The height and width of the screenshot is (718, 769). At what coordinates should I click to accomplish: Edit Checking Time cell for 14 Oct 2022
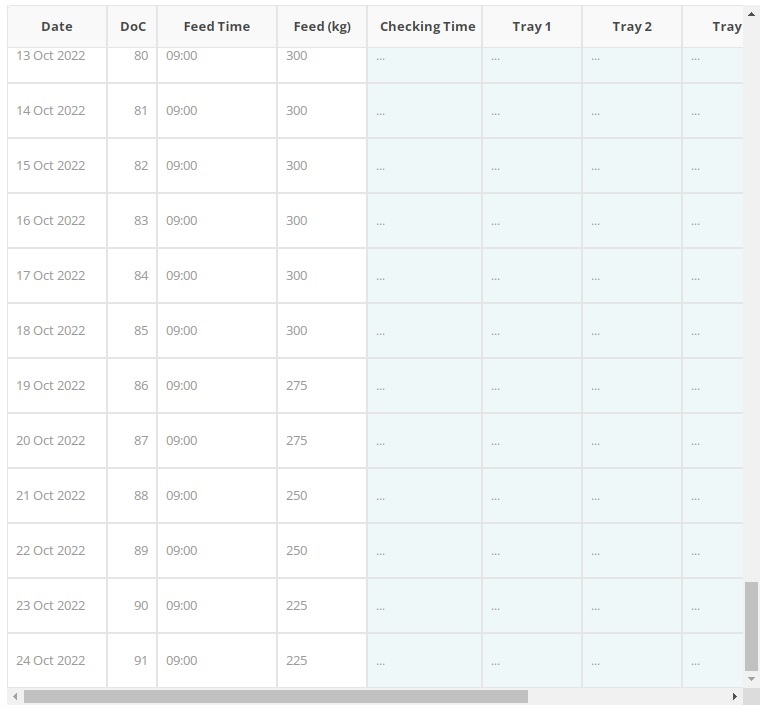pos(424,111)
